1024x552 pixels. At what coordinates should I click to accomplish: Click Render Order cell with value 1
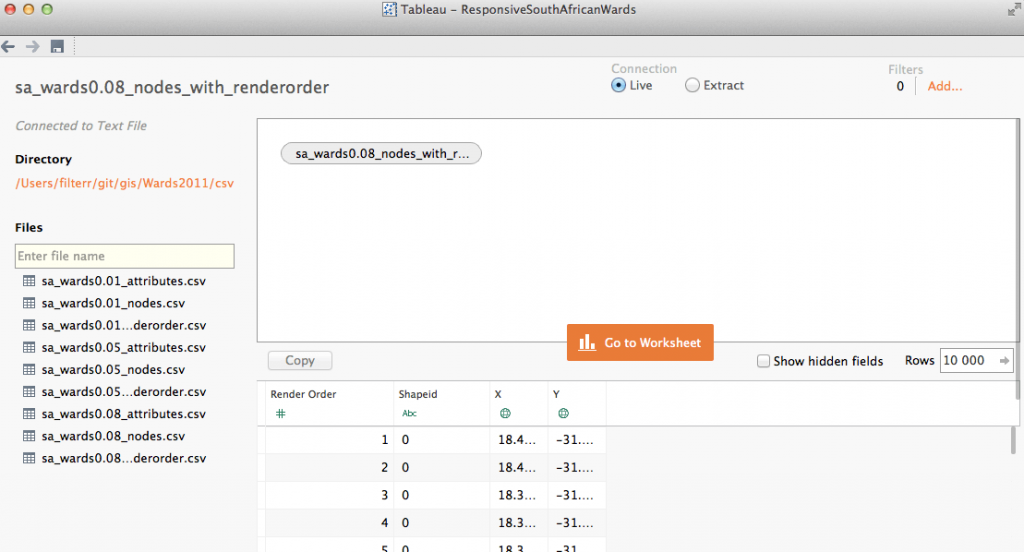tap(329, 440)
